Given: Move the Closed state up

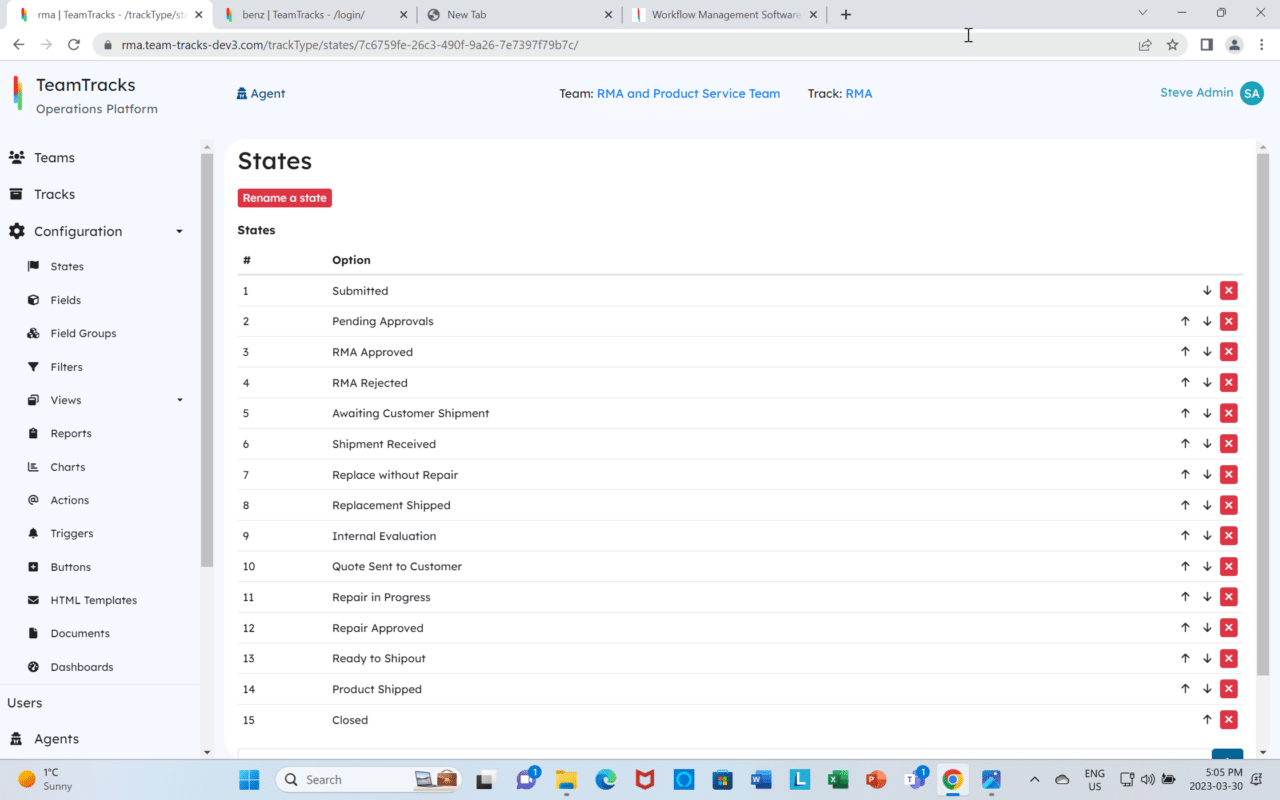Looking at the screenshot, I should pyautogui.click(x=1207, y=720).
